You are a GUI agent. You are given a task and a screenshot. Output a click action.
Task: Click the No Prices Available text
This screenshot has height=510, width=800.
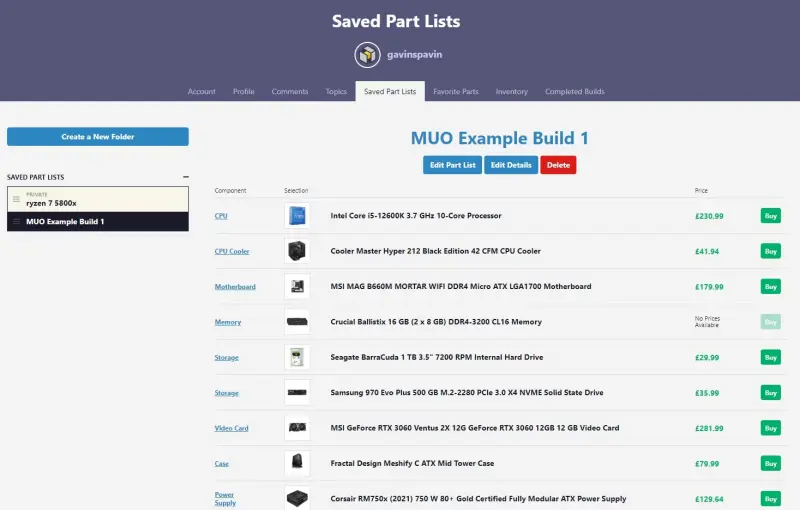pos(707,322)
